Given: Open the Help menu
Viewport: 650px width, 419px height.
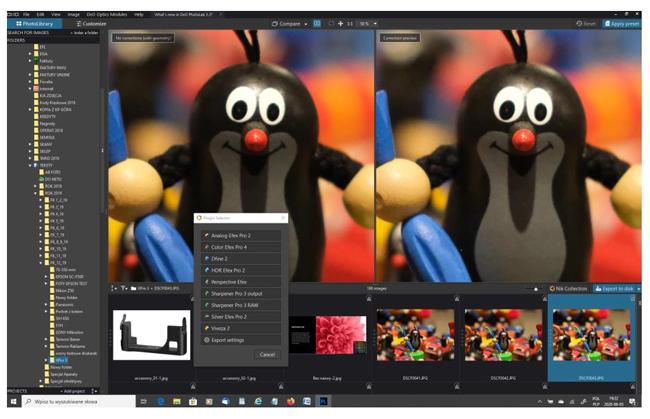Looking at the screenshot, I should pos(138,14).
